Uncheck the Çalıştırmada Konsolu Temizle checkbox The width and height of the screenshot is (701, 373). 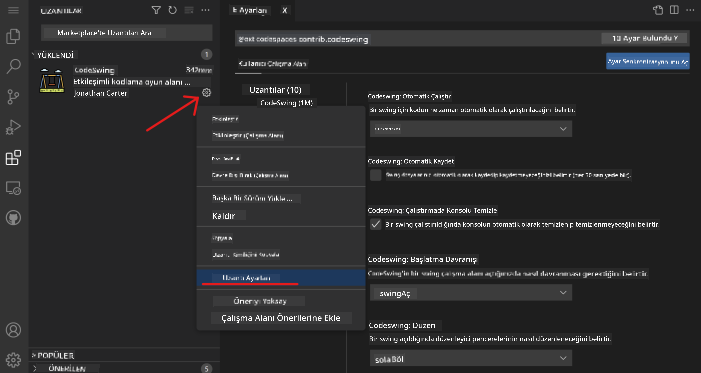376,224
